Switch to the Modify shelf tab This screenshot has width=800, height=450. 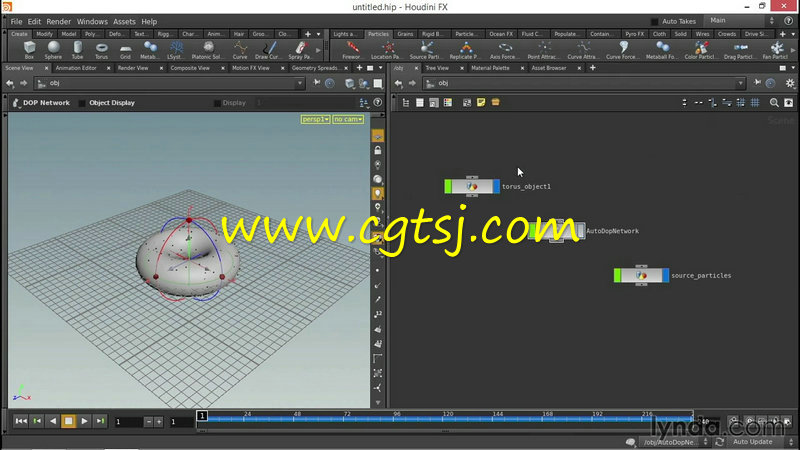(x=44, y=34)
